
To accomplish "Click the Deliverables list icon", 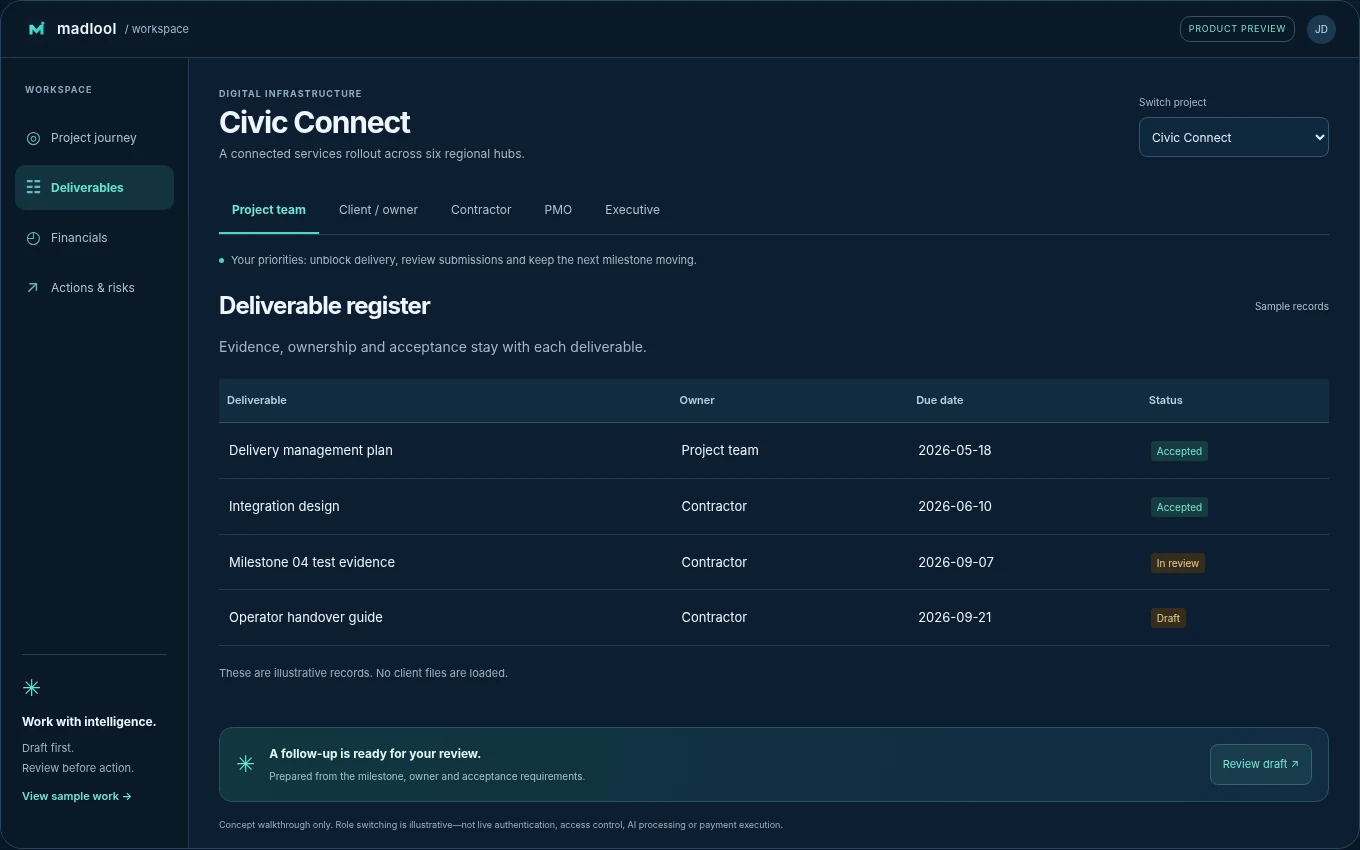I will [x=33, y=188].
